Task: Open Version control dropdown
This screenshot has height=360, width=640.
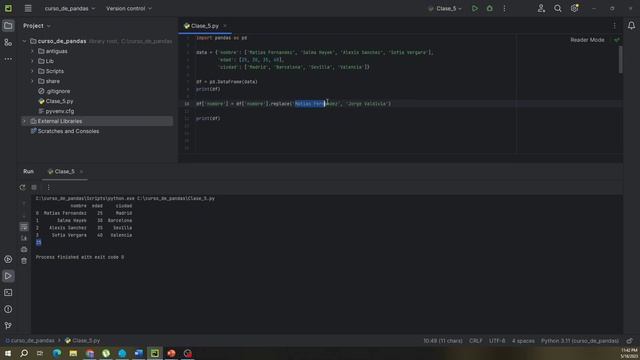Action: pos(129,9)
